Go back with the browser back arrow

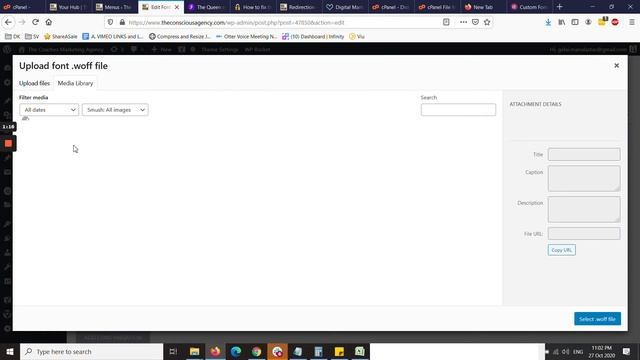(x=8, y=22)
